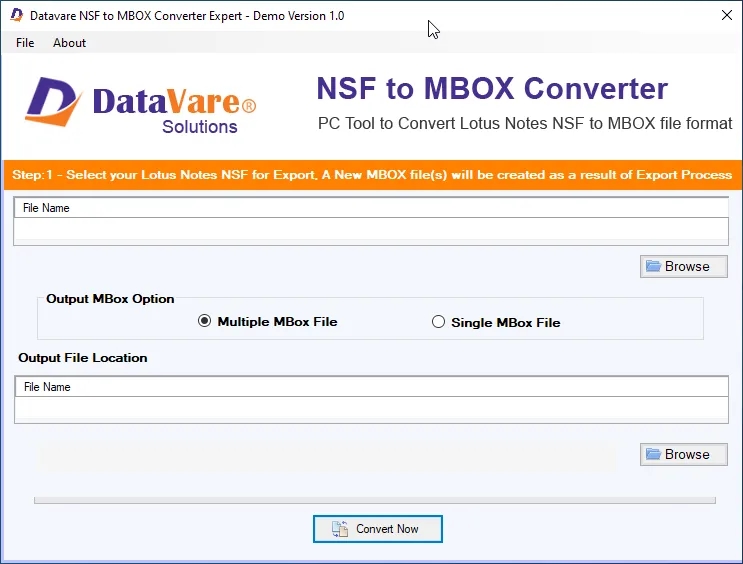Click the Datavare app icon in title bar
This screenshot has width=743, height=564.
tap(17, 15)
